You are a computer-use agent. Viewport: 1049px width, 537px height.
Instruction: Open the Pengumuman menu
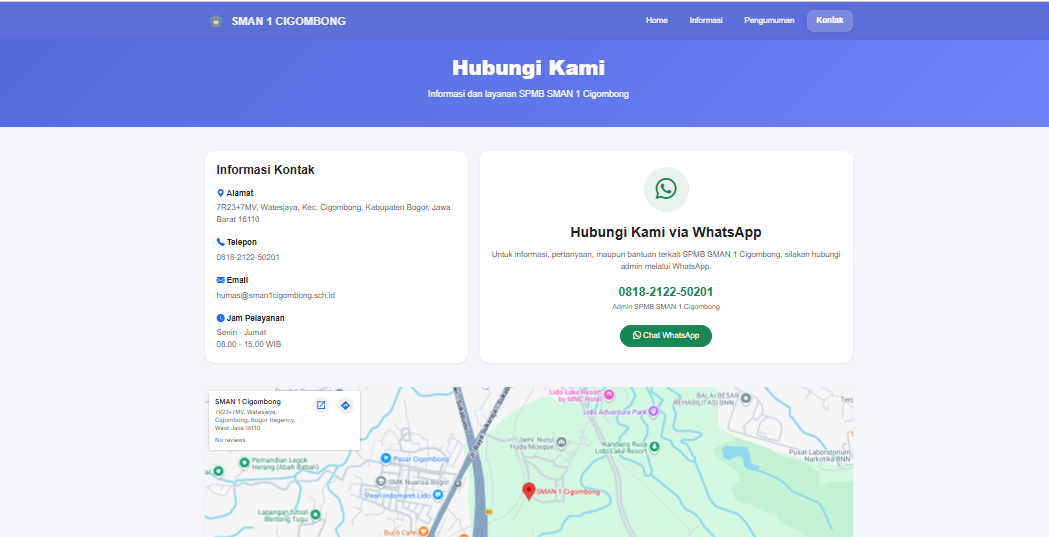769,20
